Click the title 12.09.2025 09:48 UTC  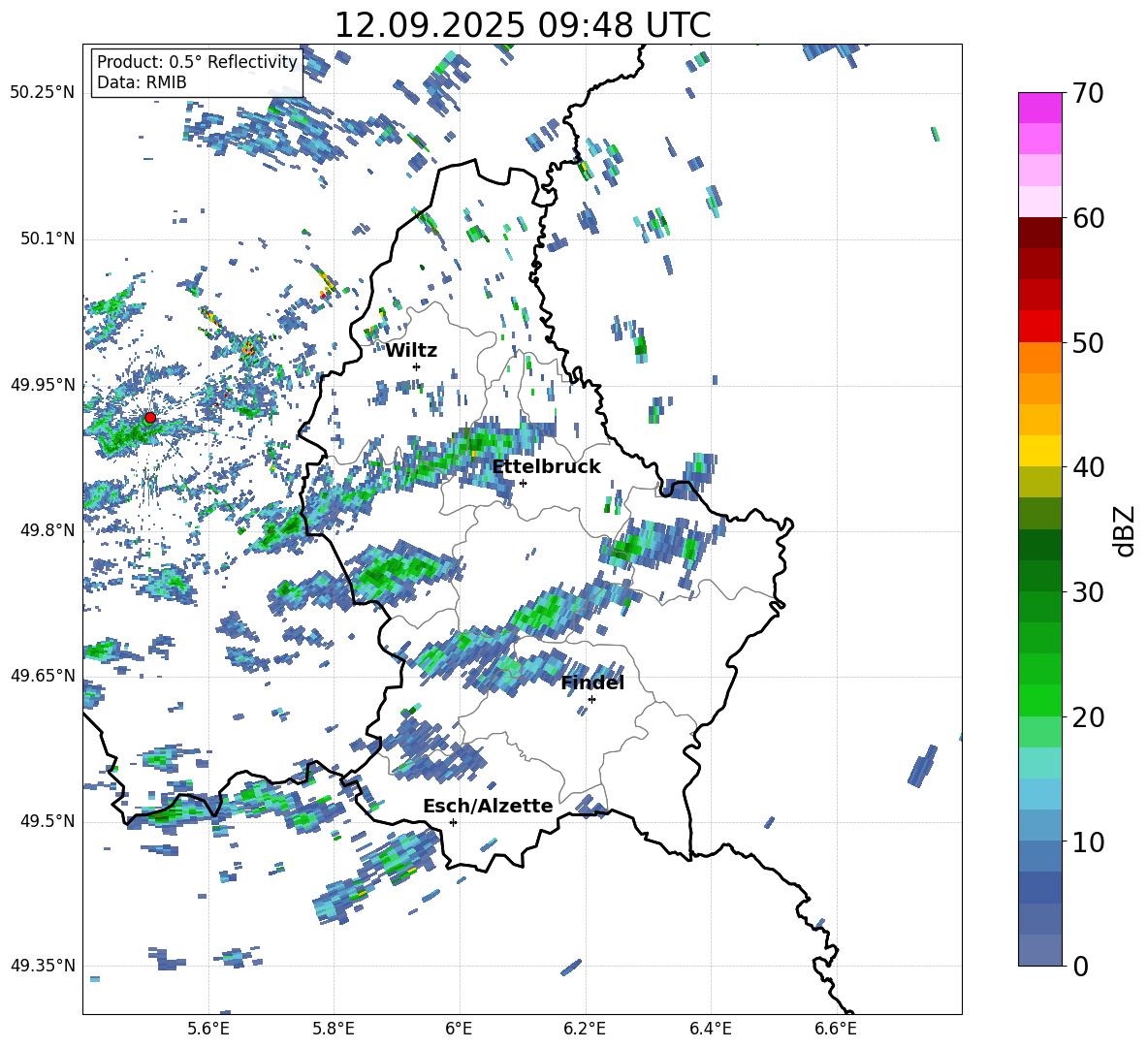pos(523,25)
